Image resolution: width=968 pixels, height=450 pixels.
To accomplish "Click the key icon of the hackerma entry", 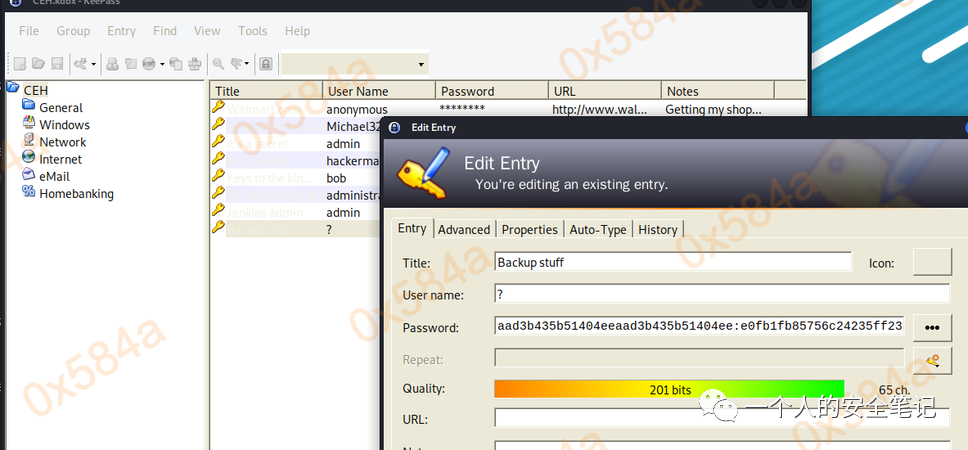I will 218,159.
